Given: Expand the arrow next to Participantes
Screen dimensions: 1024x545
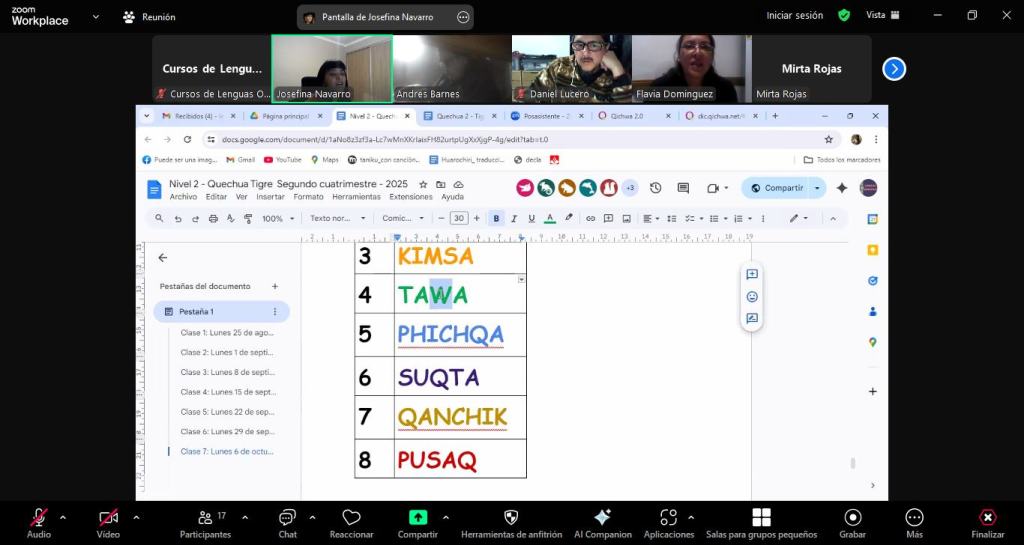Looking at the screenshot, I should (x=245, y=518).
